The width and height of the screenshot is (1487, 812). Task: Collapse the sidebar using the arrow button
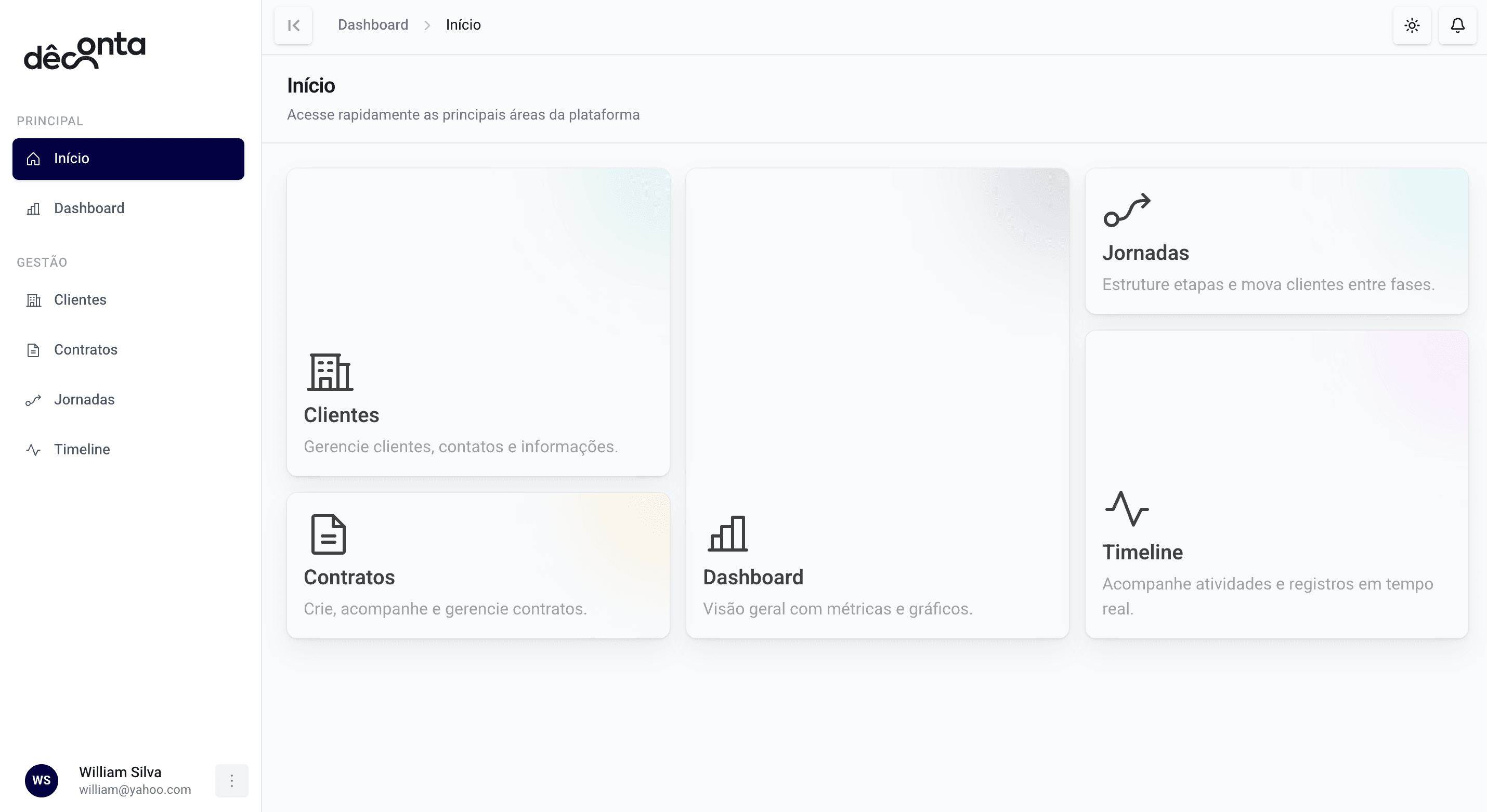click(x=293, y=25)
